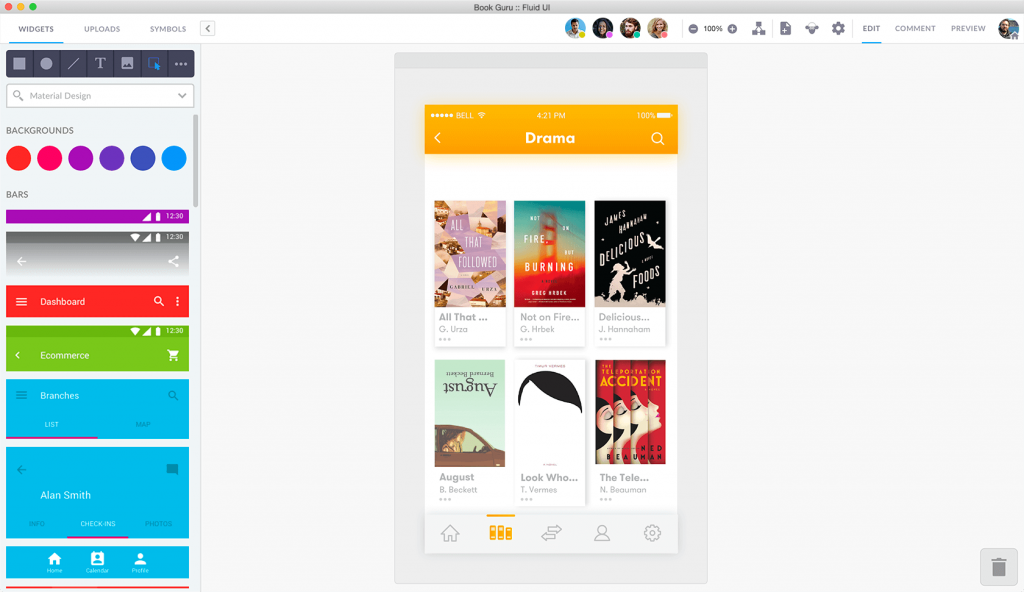Open the project sitemap view
This screenshot has width=1024, height=592.
pyautogui.click(x=758, y=28)
